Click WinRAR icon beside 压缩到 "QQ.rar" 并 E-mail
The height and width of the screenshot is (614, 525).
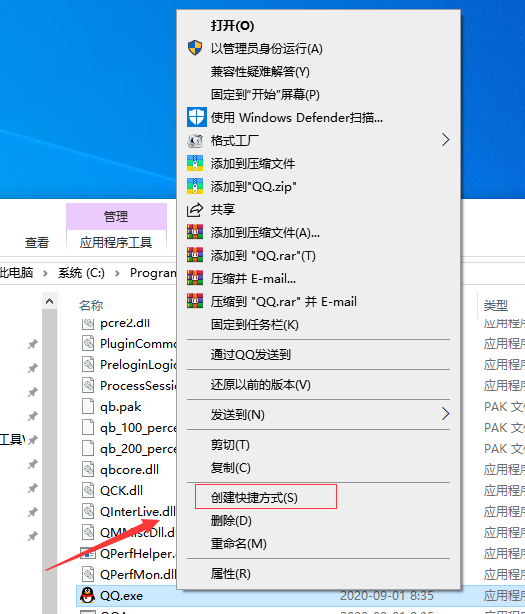pos(195,301)
